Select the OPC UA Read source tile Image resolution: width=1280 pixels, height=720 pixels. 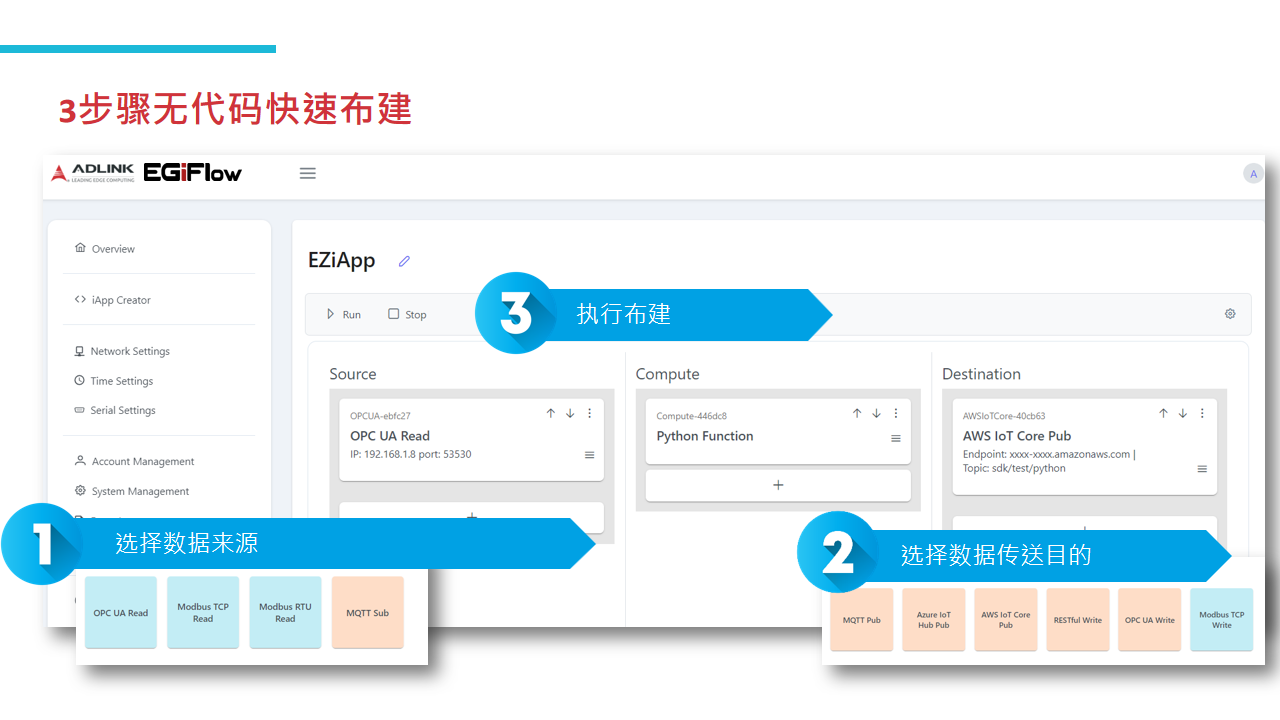click(x=121, y=613)
